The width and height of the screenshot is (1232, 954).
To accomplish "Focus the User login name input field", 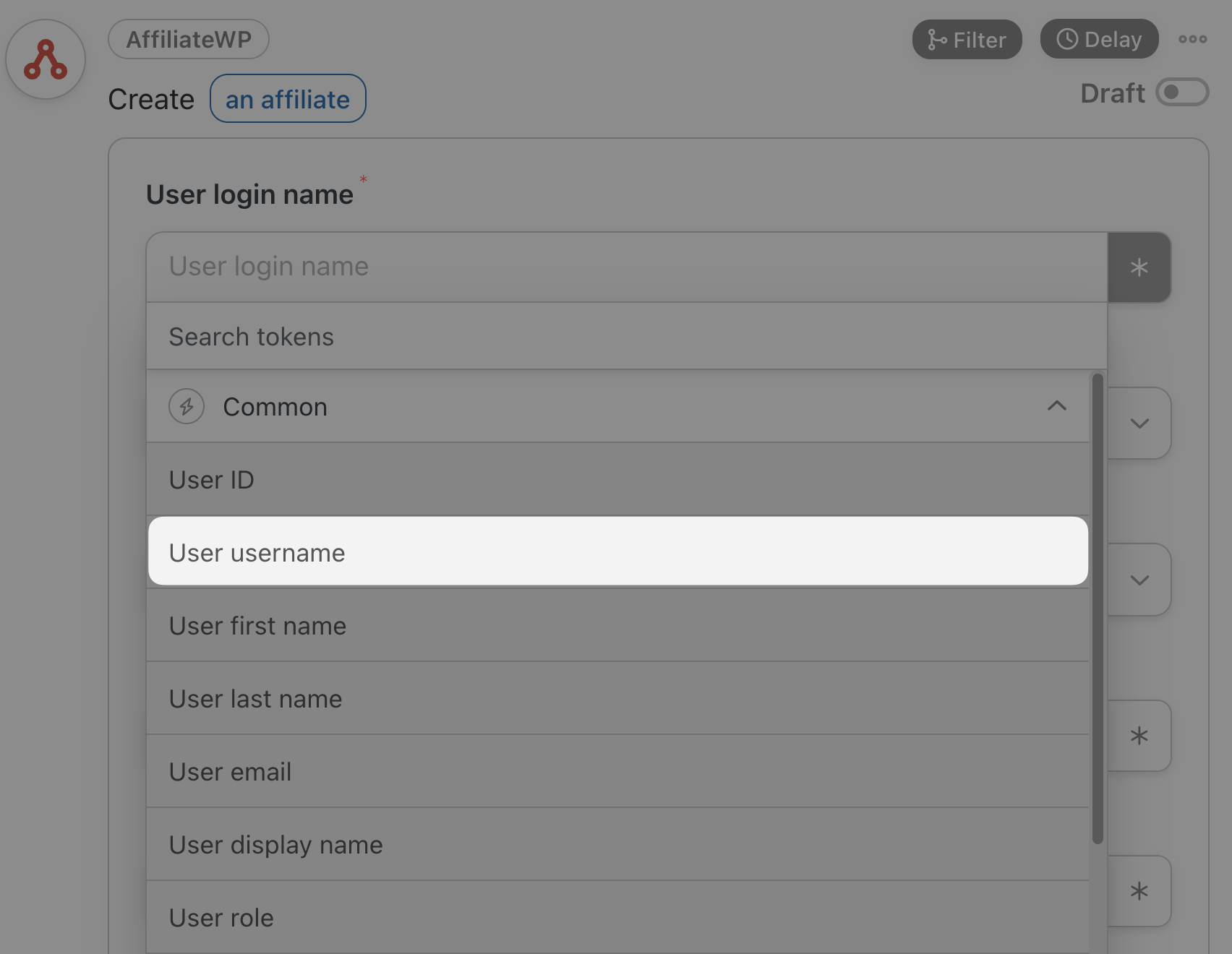I will click(627, 267).
